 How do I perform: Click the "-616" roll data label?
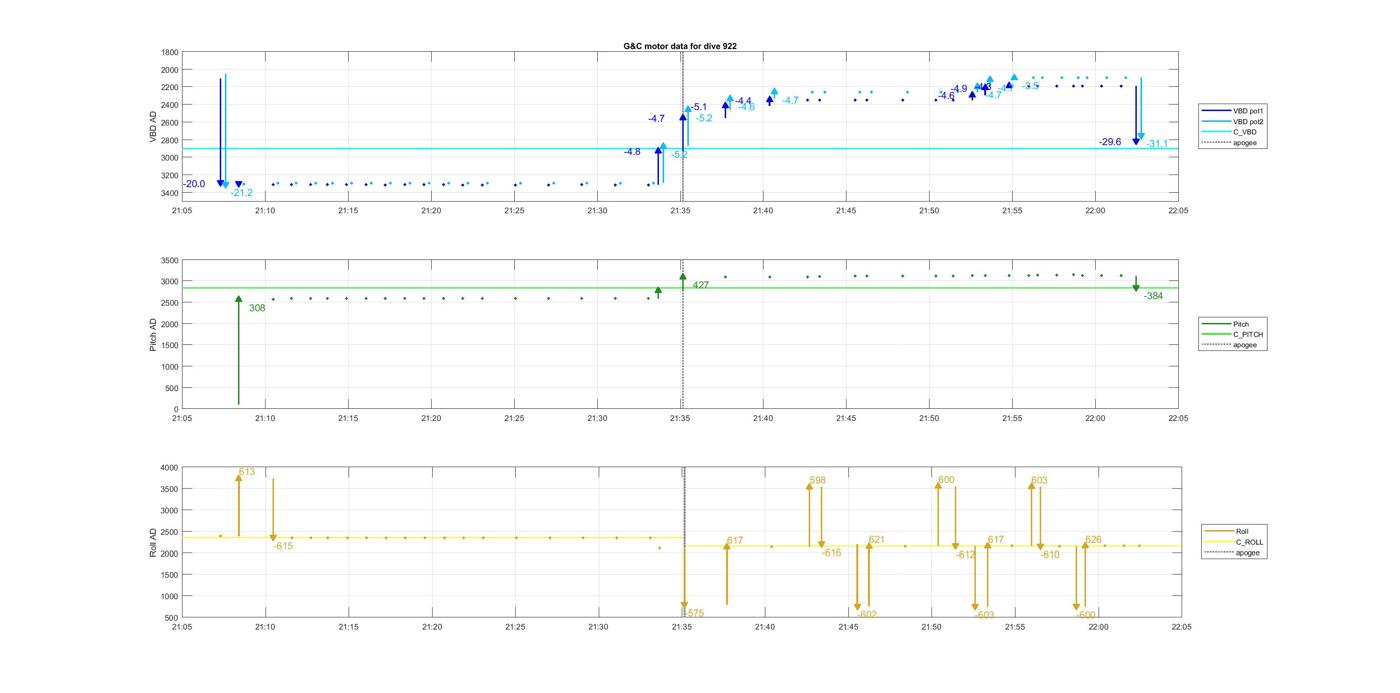832,553
